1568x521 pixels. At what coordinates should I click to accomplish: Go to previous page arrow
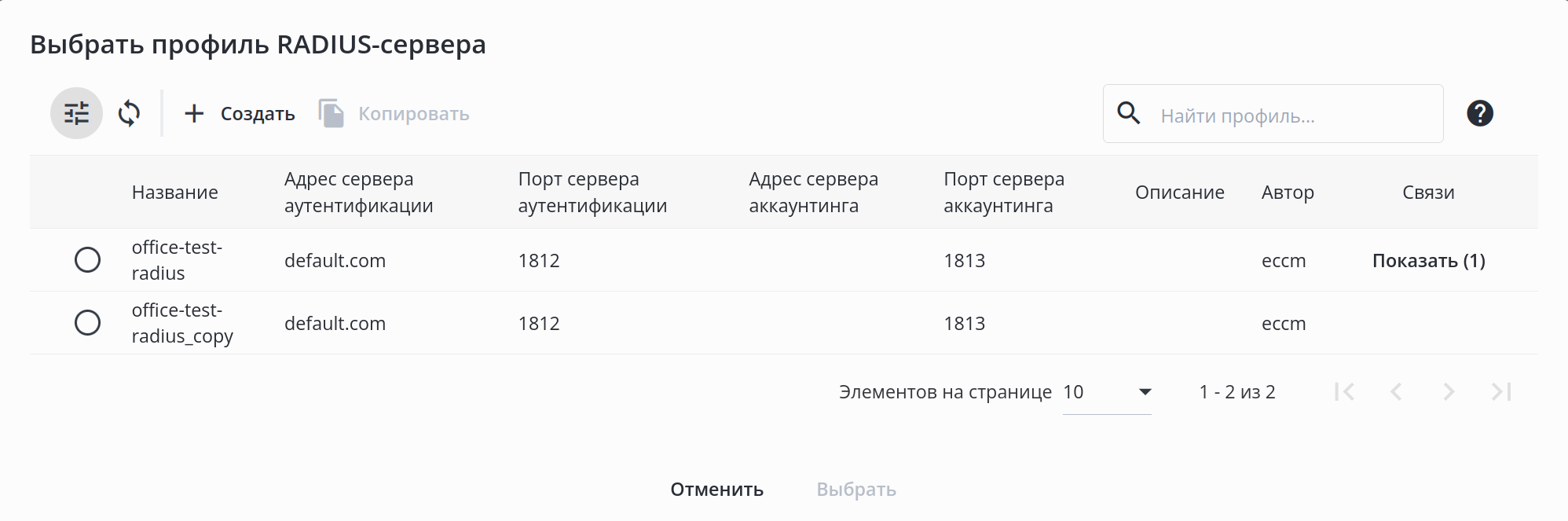pyautogui.click(x=1396, y=391)
